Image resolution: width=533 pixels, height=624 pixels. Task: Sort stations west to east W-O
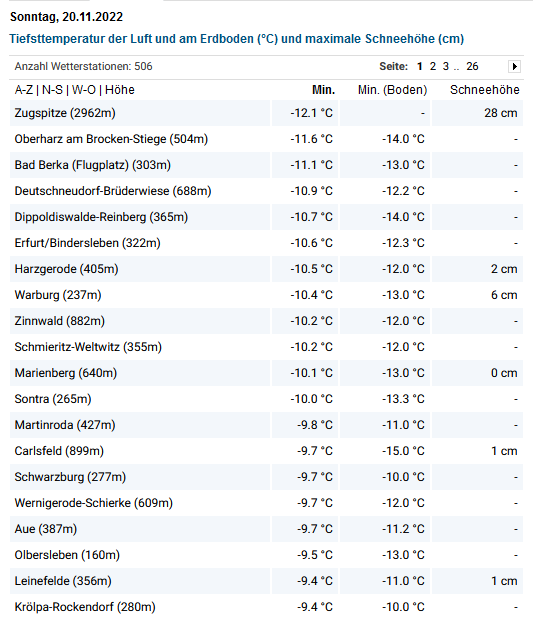click(x=84, y=90)
